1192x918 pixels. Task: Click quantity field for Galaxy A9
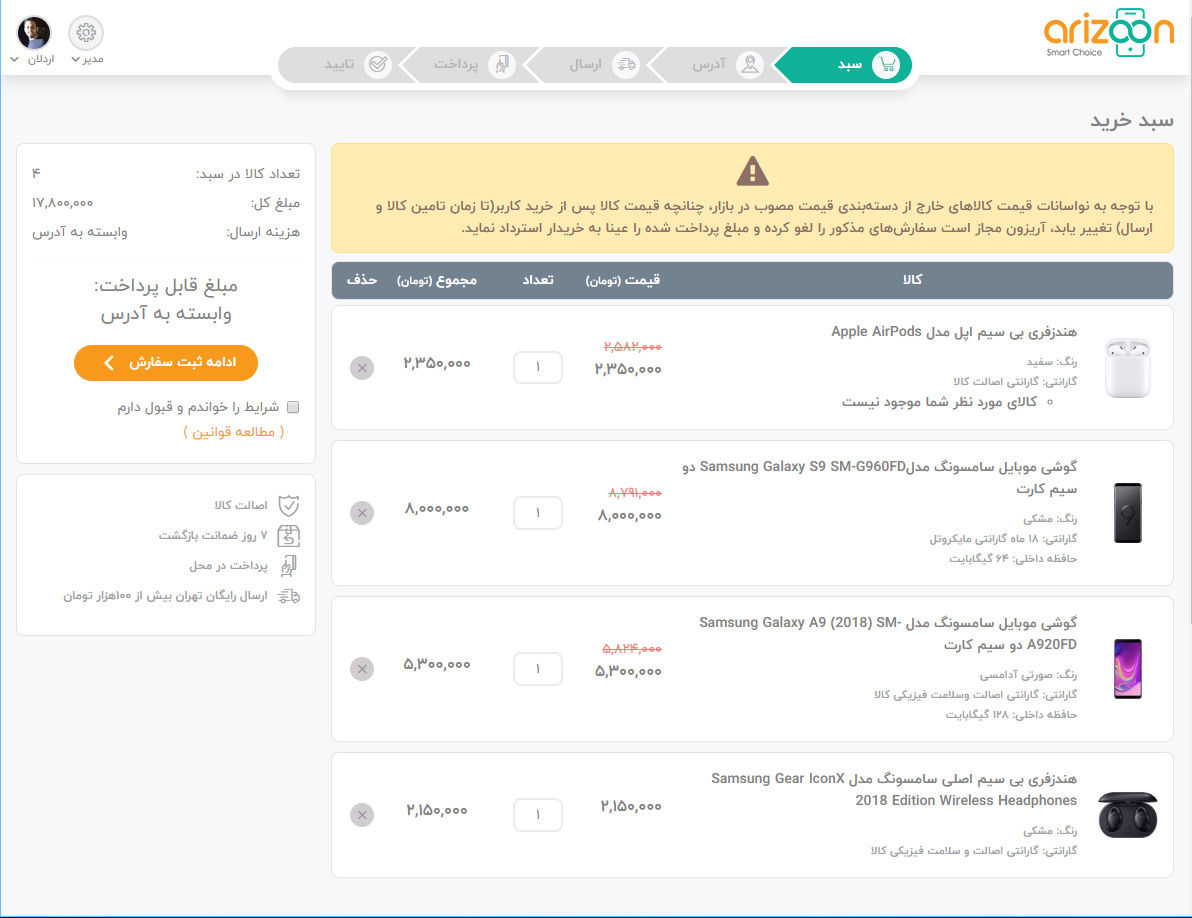point(537,669)
